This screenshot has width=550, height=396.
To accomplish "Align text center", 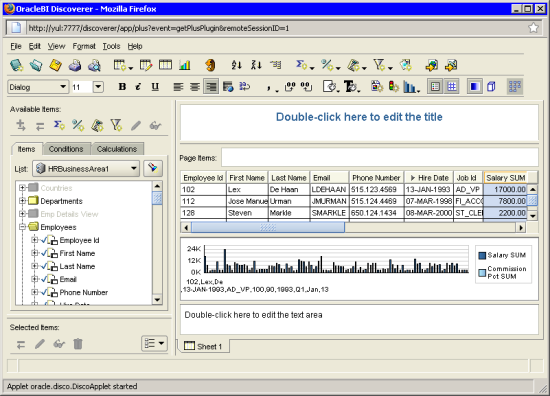I will 195,87.
